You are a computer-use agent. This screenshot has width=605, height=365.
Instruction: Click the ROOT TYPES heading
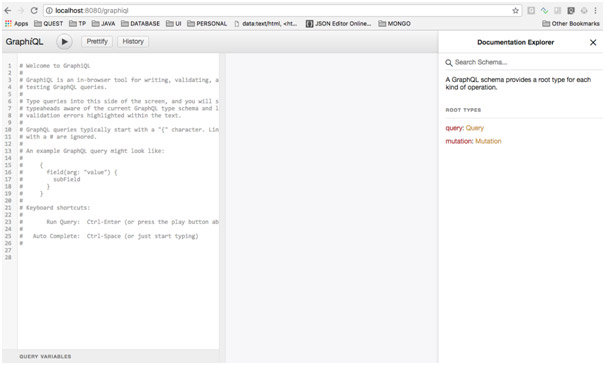tap(463, 110)
